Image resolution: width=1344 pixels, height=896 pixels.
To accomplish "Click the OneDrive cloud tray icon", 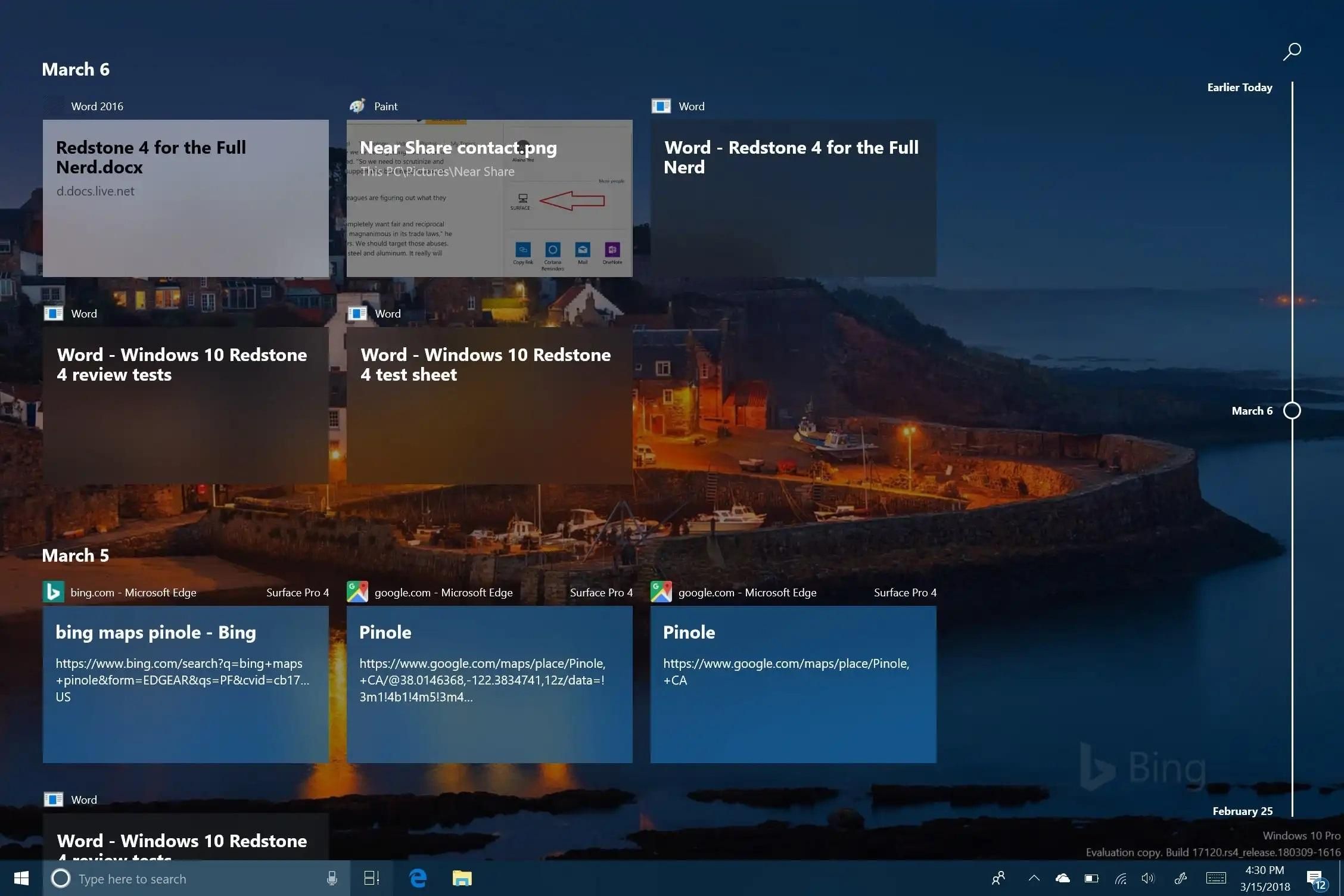I will coord(1062,878).
